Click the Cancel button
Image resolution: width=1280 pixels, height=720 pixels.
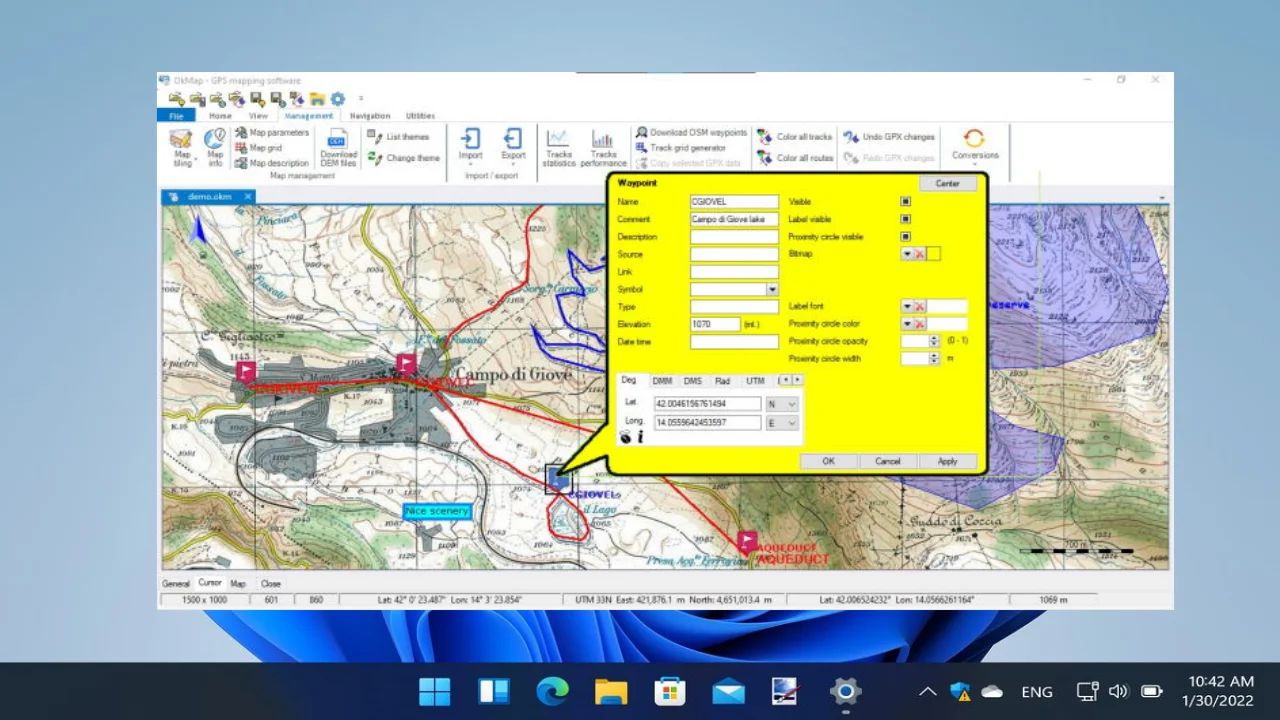pyautogui.click(x=888, y=461)
